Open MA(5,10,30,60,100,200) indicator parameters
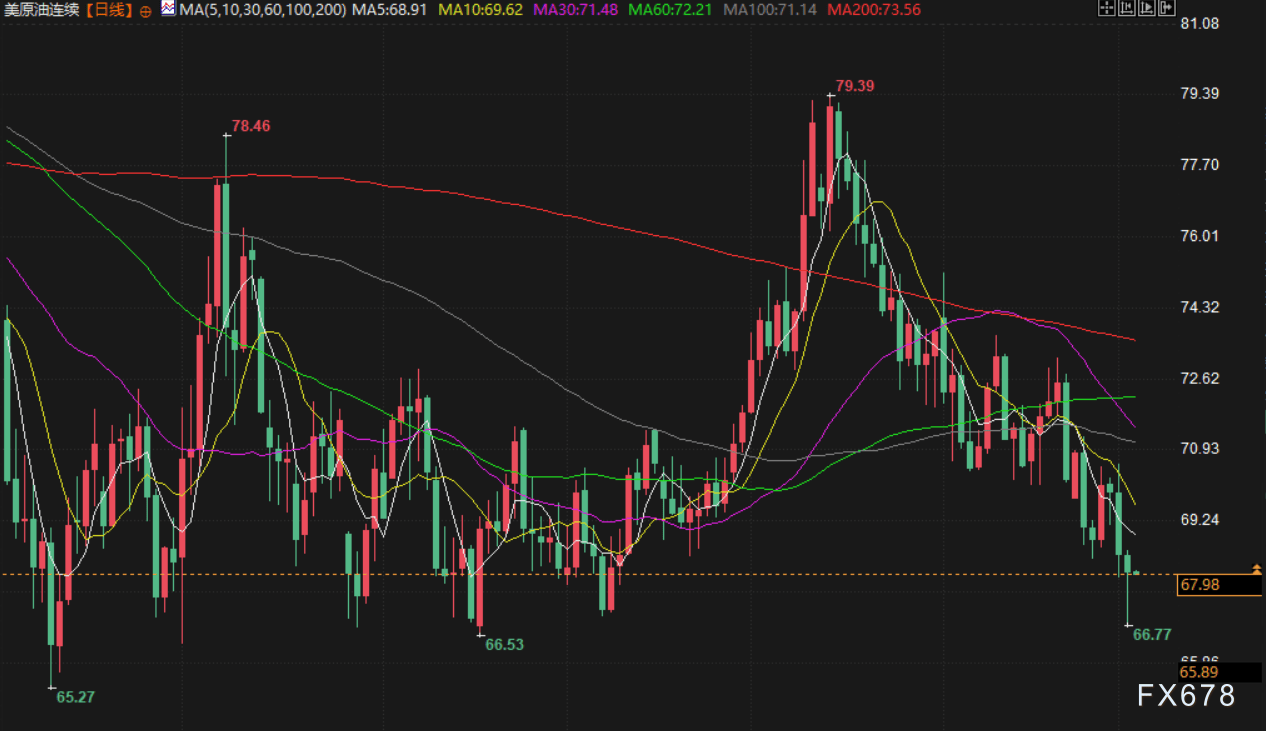Viewport: 1266px width, 731px height. 262,10
